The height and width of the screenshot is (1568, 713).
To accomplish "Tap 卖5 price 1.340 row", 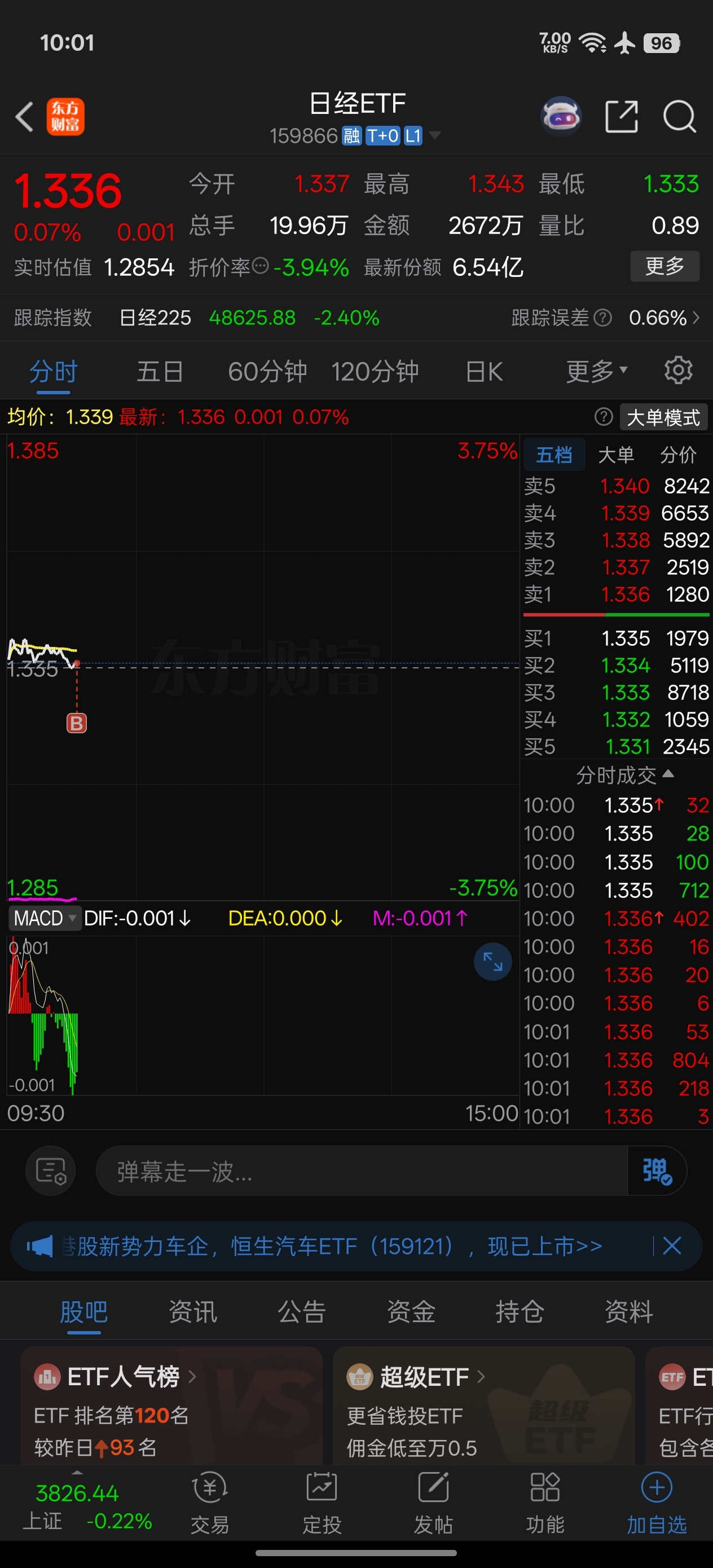I will pyautogui.click(x=616, y=486).
